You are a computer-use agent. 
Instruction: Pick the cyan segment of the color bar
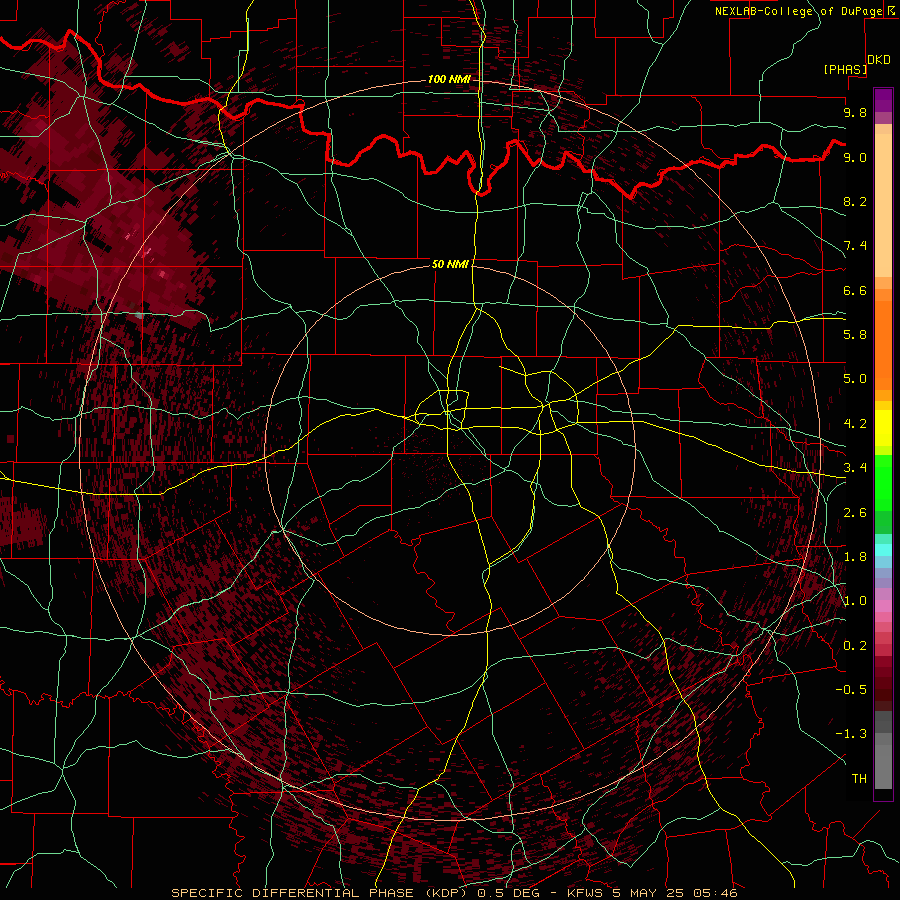pos(883,550)
